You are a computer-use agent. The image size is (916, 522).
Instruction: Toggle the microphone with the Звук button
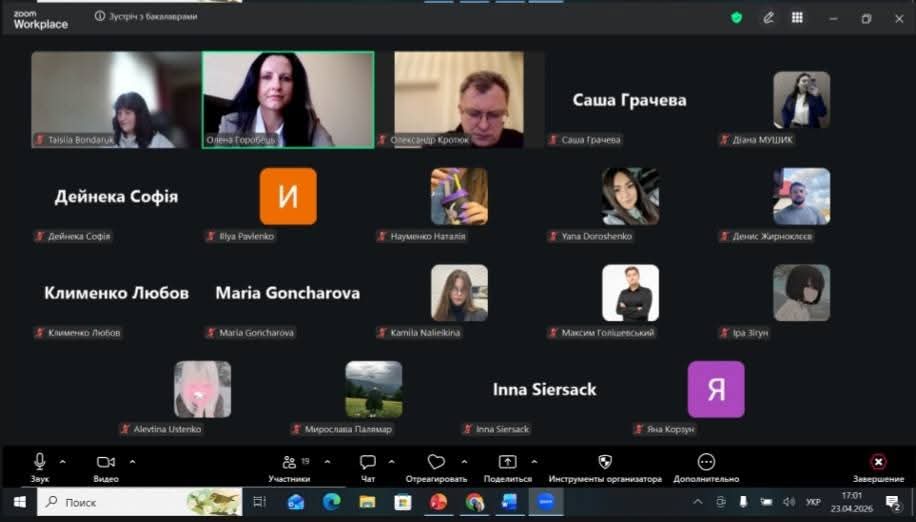40,462
